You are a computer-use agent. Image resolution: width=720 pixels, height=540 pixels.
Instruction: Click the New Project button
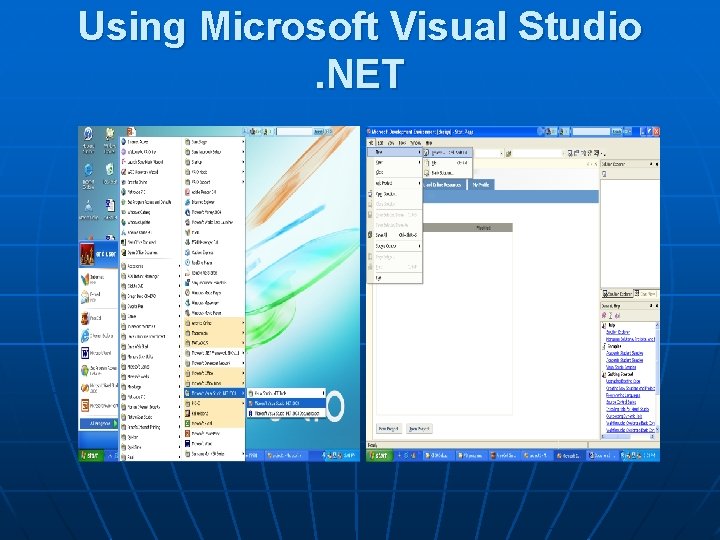[x=389, y=429]
